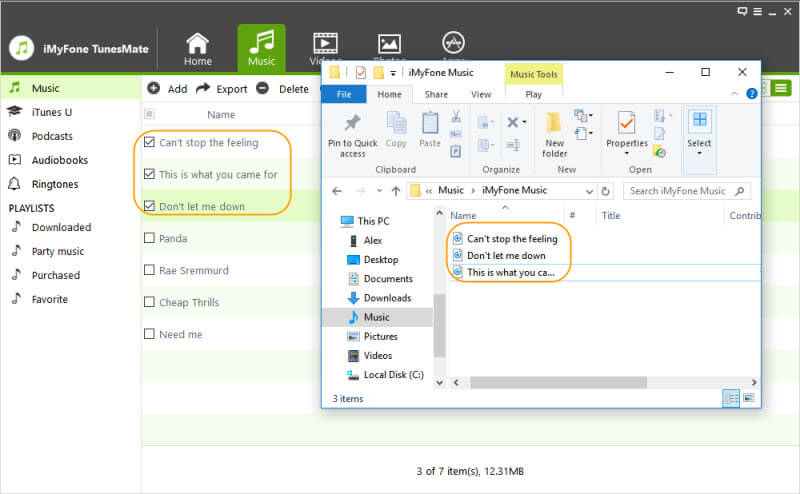Click the horizontal scrollbar in file list
800x494 pixels.
pos(558,382)
